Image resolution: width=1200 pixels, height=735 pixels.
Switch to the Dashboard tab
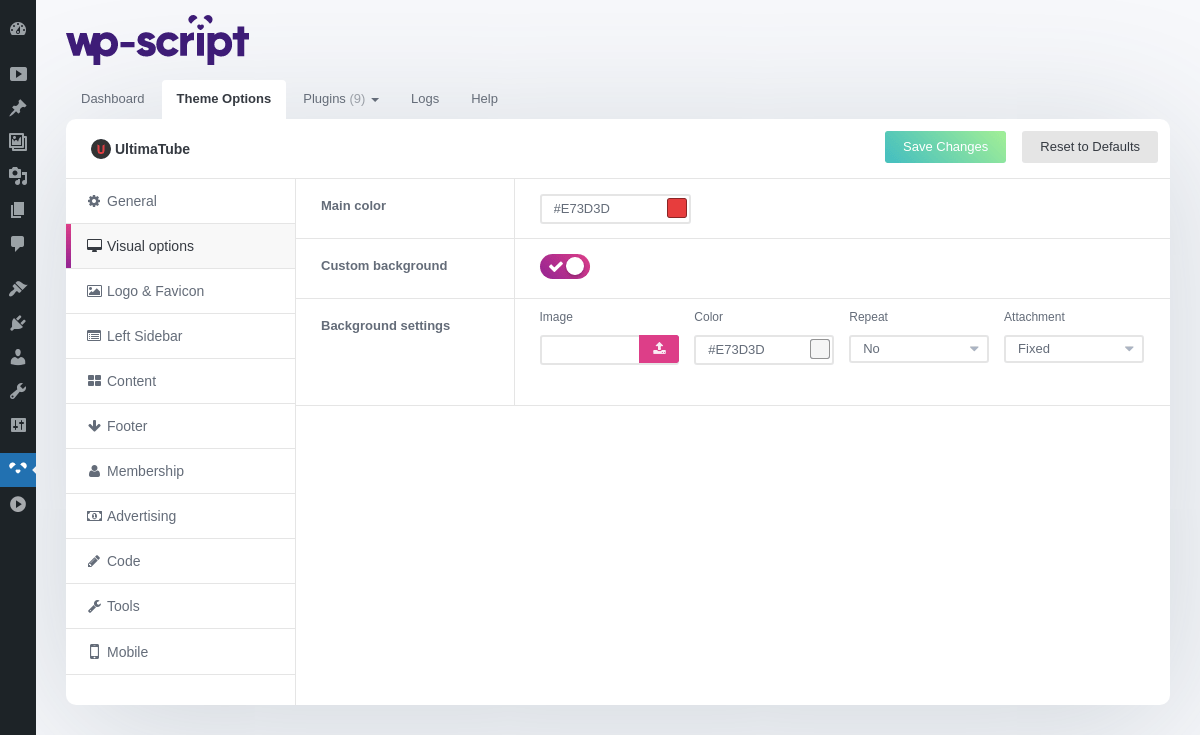pos(113,99)
